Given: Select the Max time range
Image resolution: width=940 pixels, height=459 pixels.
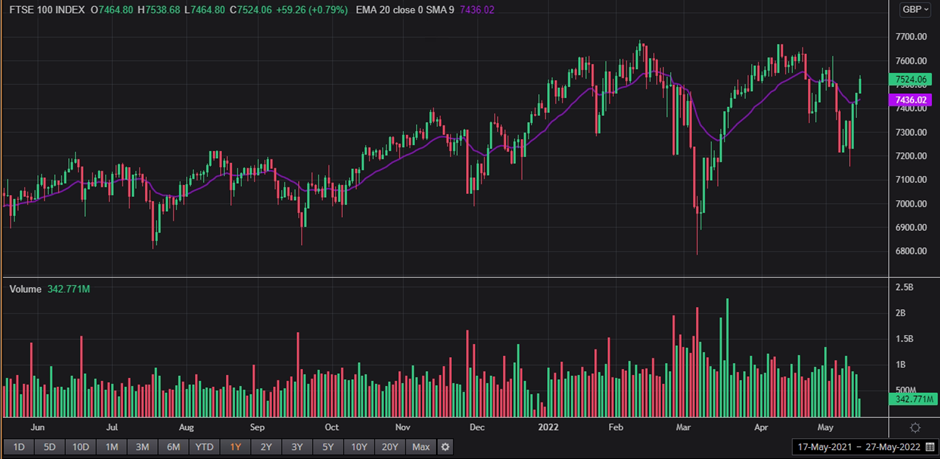Looking at the screenshot, I should tap(421, 447).
